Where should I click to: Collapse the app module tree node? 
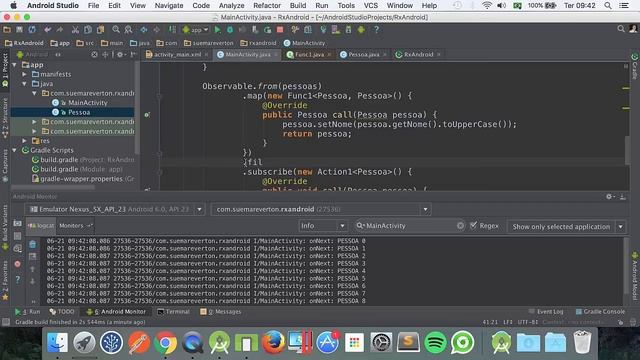(x=15, y=65)
